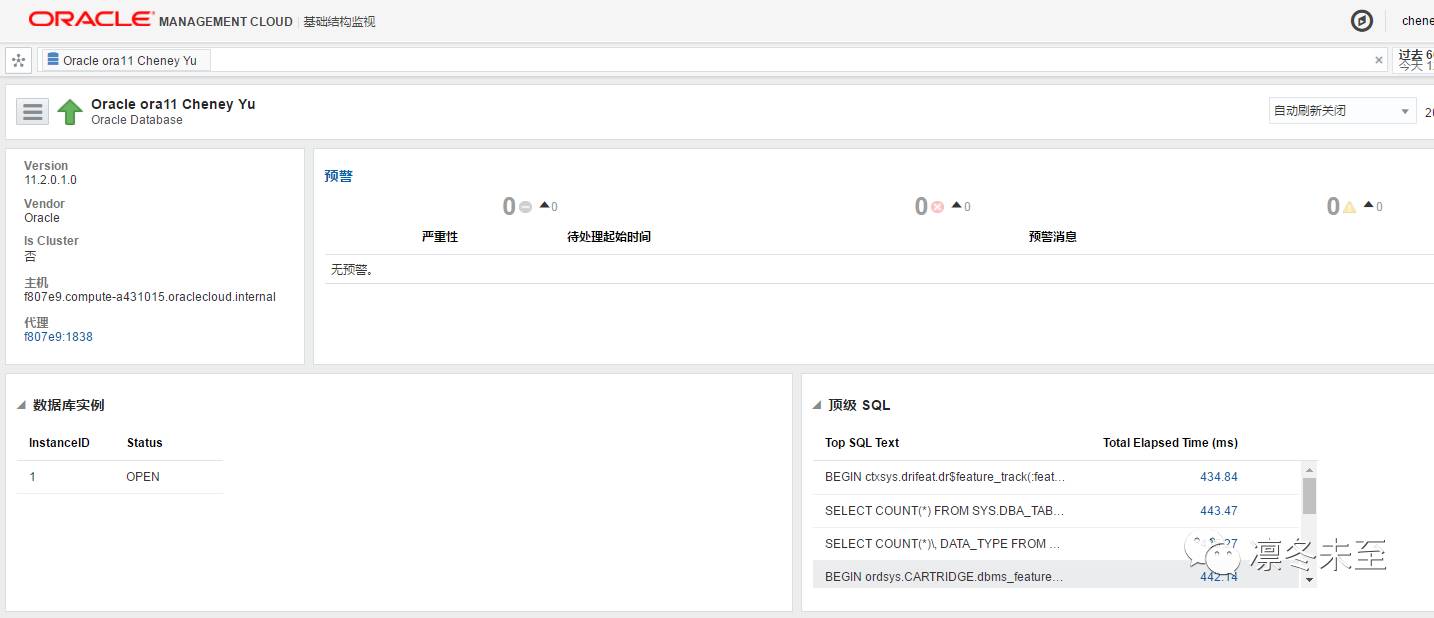Image resolution: width=1434 pixels, height=618 pixels.
Task: Open the time range selector 过去
Action: [1414, 60]
